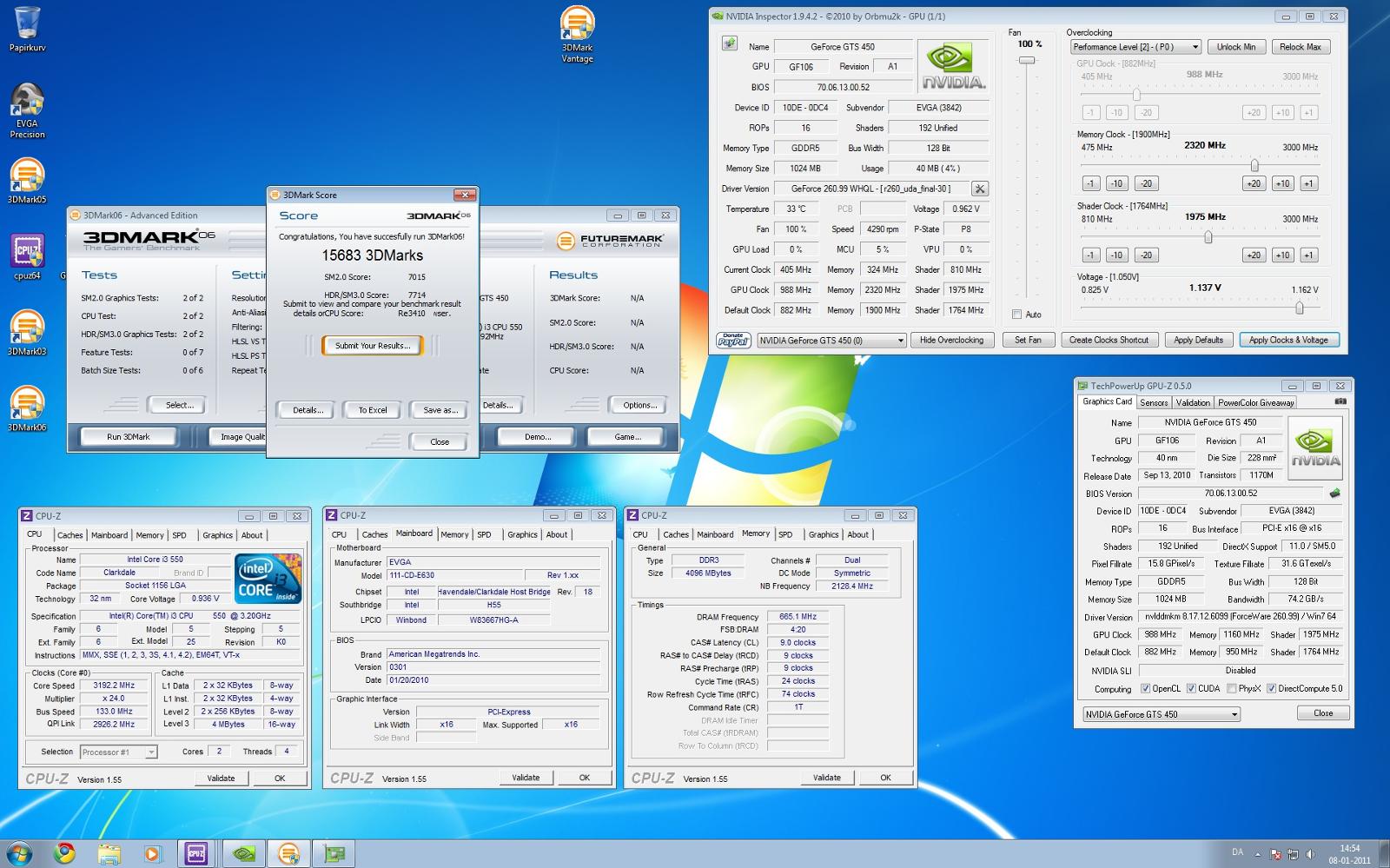Launch the cpuz64 desktop icon
The width and height of the screenshot is (1390, 868).
[x=27, y=256]
